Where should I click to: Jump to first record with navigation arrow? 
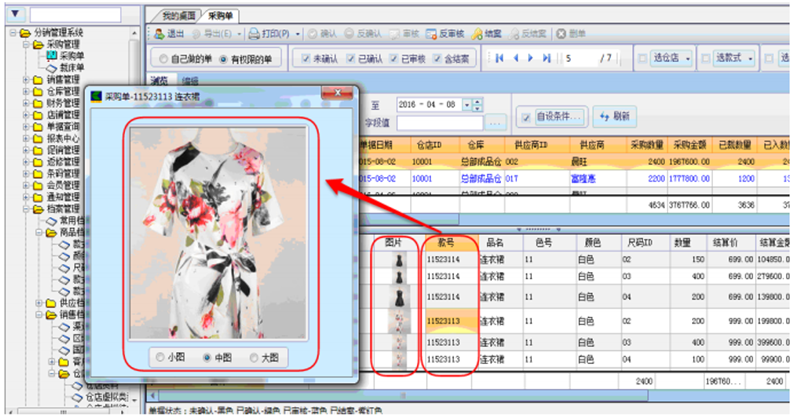click(x=500, y=59)
